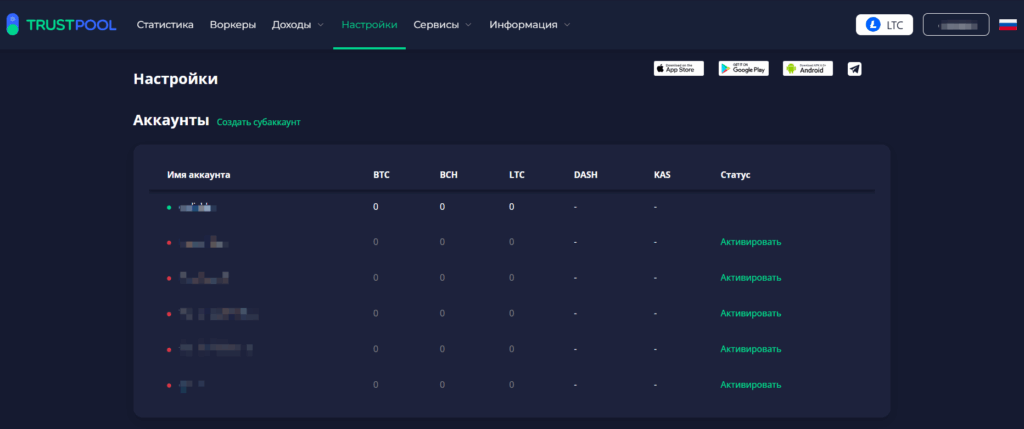Viewport: 1024px width, 429px height.
Task: Click Активировать on the last account row
Action: tap(750, 384)
